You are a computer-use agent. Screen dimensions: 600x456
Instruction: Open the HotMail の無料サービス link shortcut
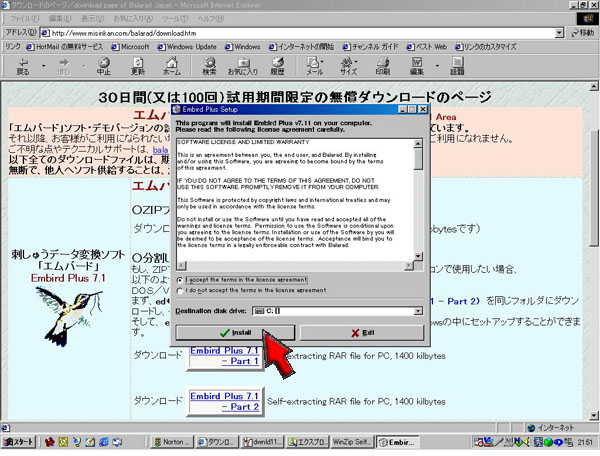coord(65,47)
